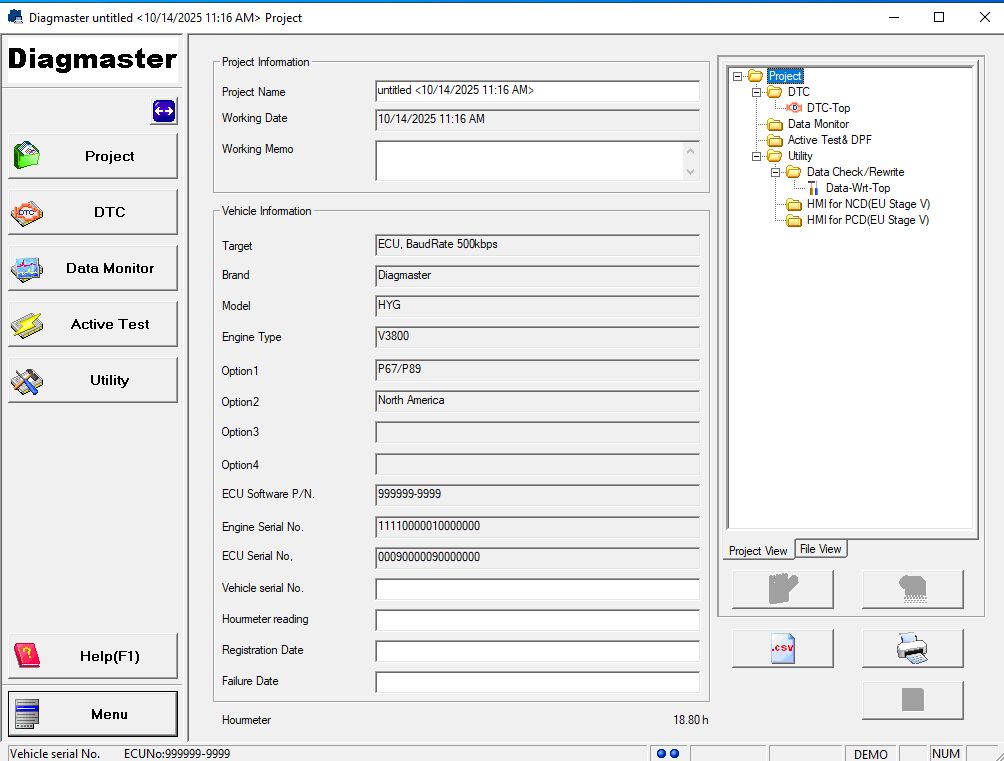Screen dimensions: 1004x761
Task: Click the DEMO indicator in the status bar
Action: (x=870, y=754)
